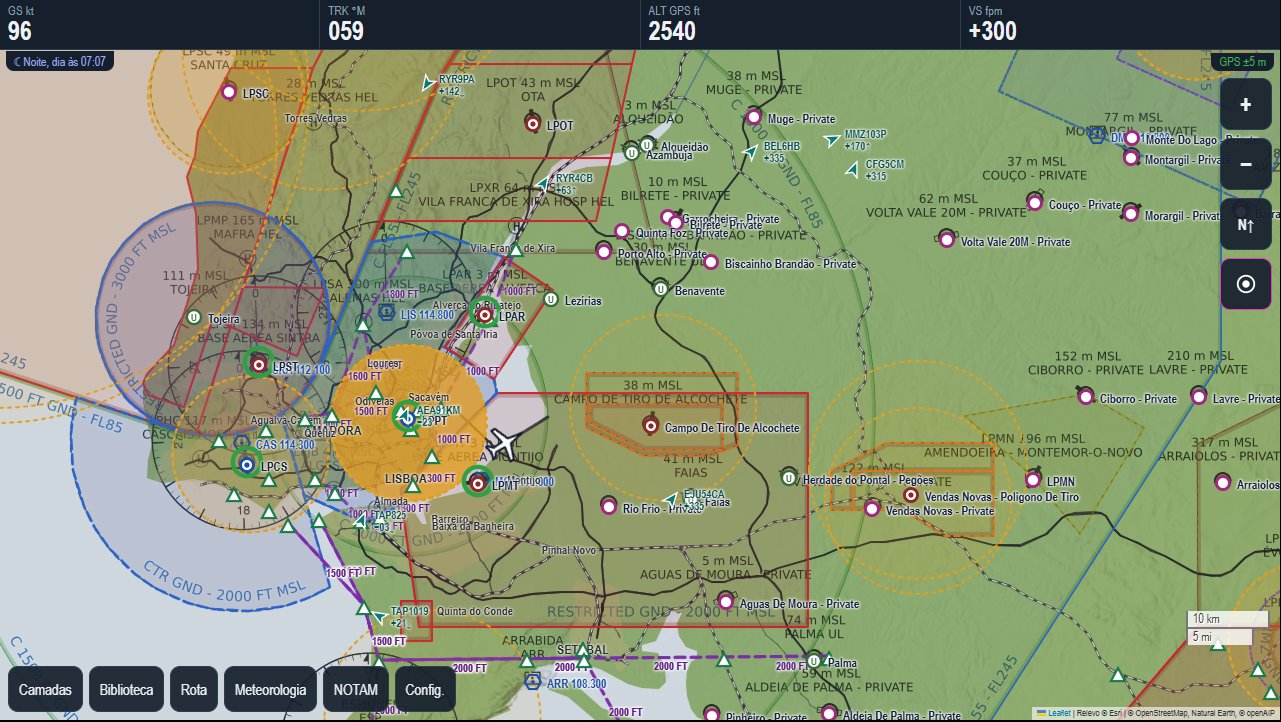This screenshot has width=1281, height=722.
Task: Select the LIS 114.800 VOR symbol
Action: tap(385, 313)
